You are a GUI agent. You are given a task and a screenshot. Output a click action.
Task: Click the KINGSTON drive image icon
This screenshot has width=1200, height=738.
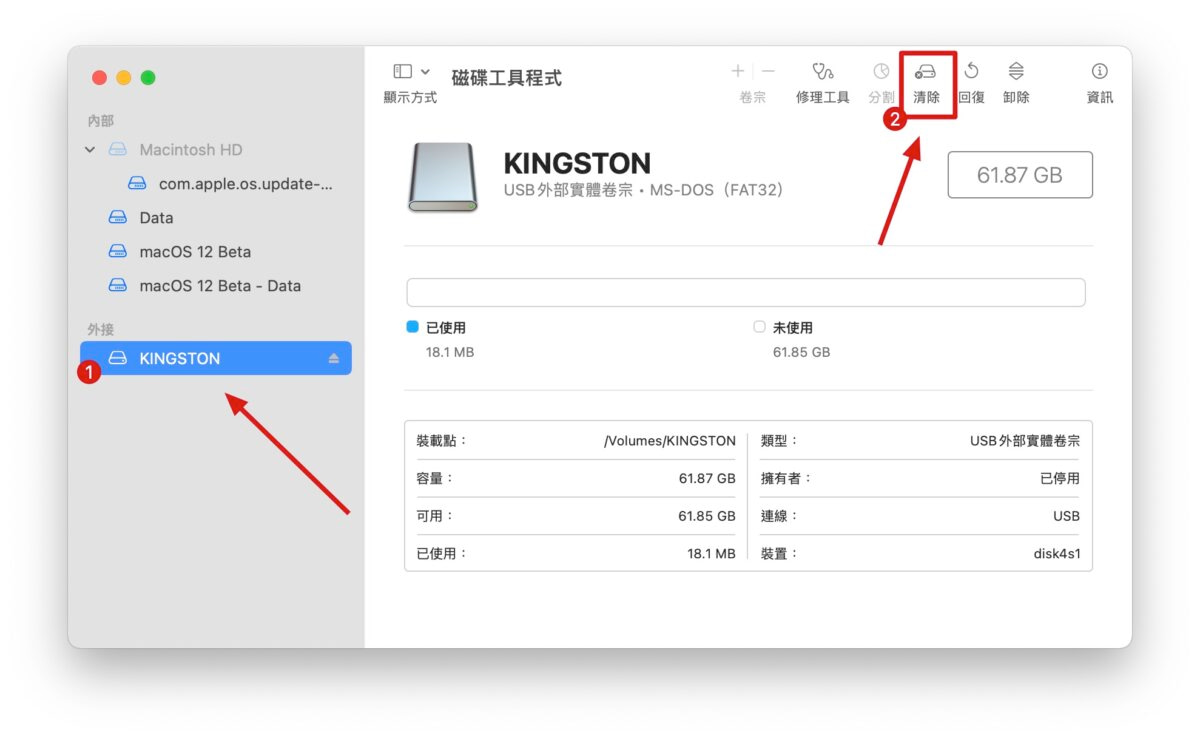click(443, 177)
